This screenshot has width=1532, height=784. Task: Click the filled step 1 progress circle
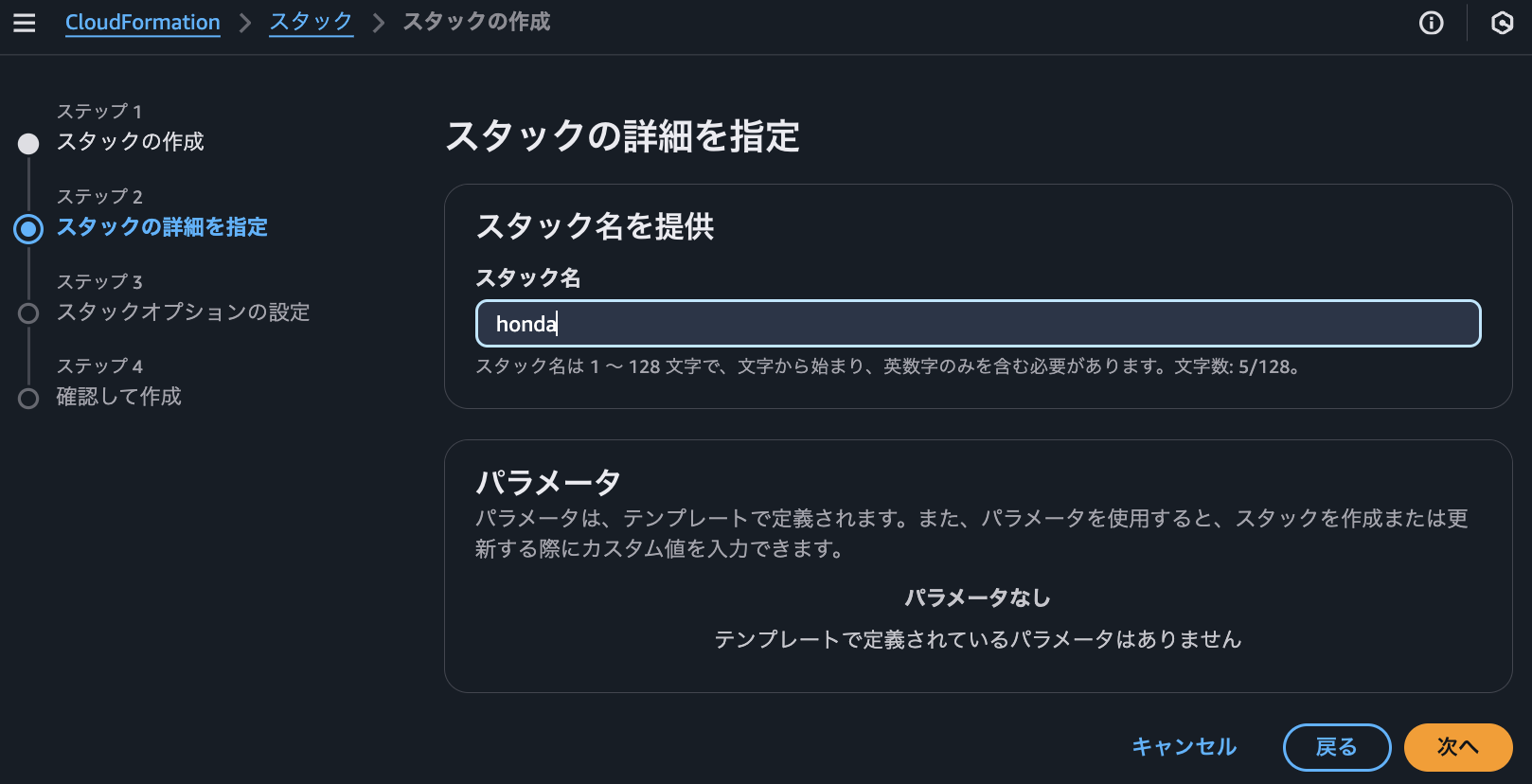(x=28, y=144)
